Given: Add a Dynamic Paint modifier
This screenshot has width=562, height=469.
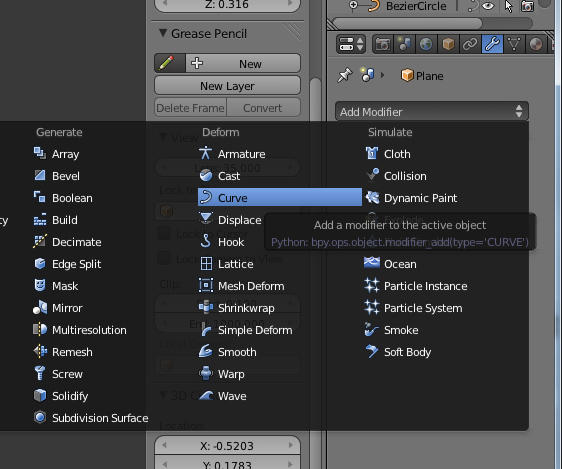Looking at the screenshot, I should click(x=411, y=198).
